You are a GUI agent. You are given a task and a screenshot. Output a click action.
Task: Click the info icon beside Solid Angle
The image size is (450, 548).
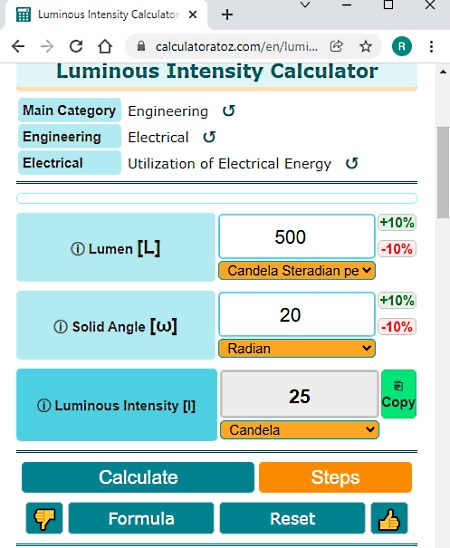[x=60, y=327]
